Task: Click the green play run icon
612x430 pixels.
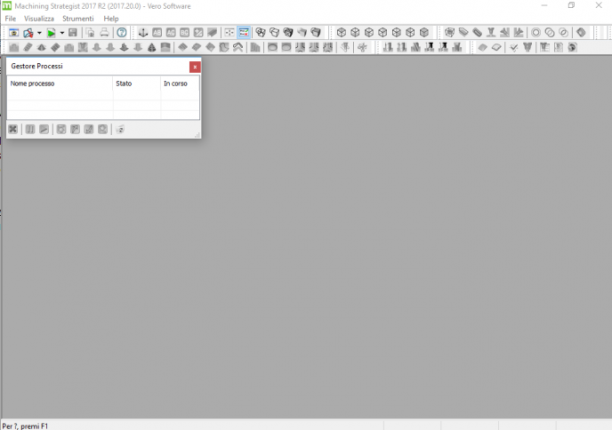Action: click(51, 33)
